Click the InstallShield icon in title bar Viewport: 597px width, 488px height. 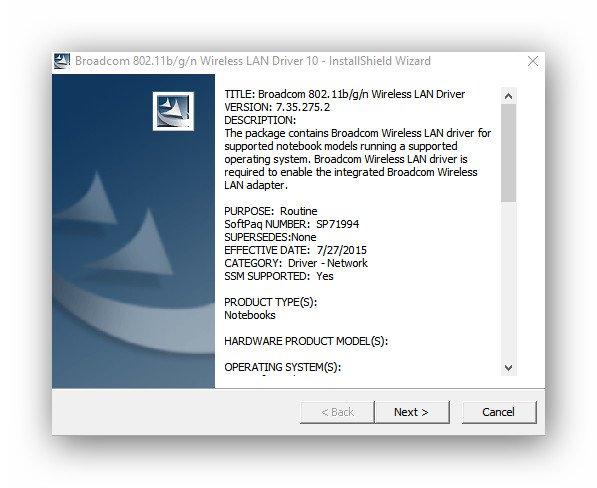pyautogui.click(x=62, y=61)
